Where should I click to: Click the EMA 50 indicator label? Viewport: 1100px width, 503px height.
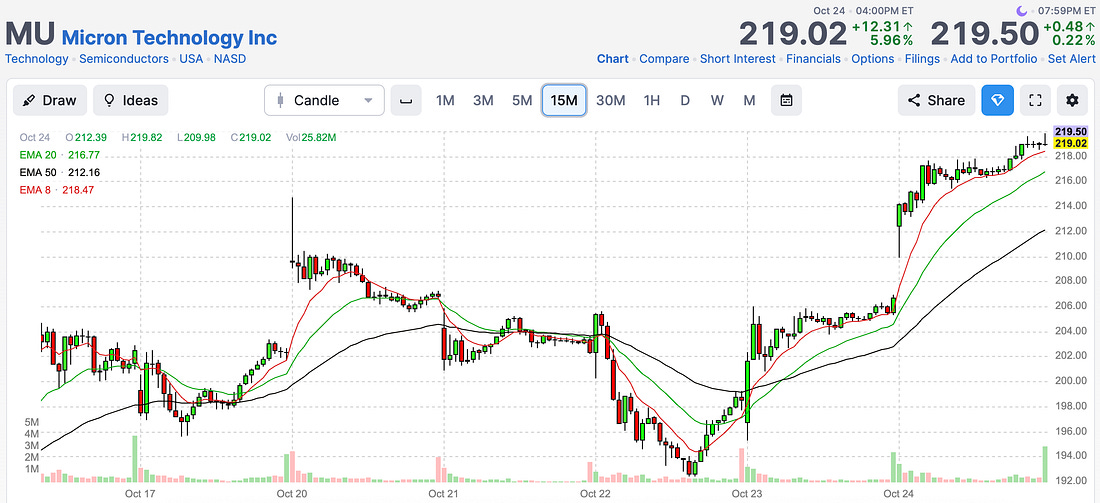pos(40,172)
